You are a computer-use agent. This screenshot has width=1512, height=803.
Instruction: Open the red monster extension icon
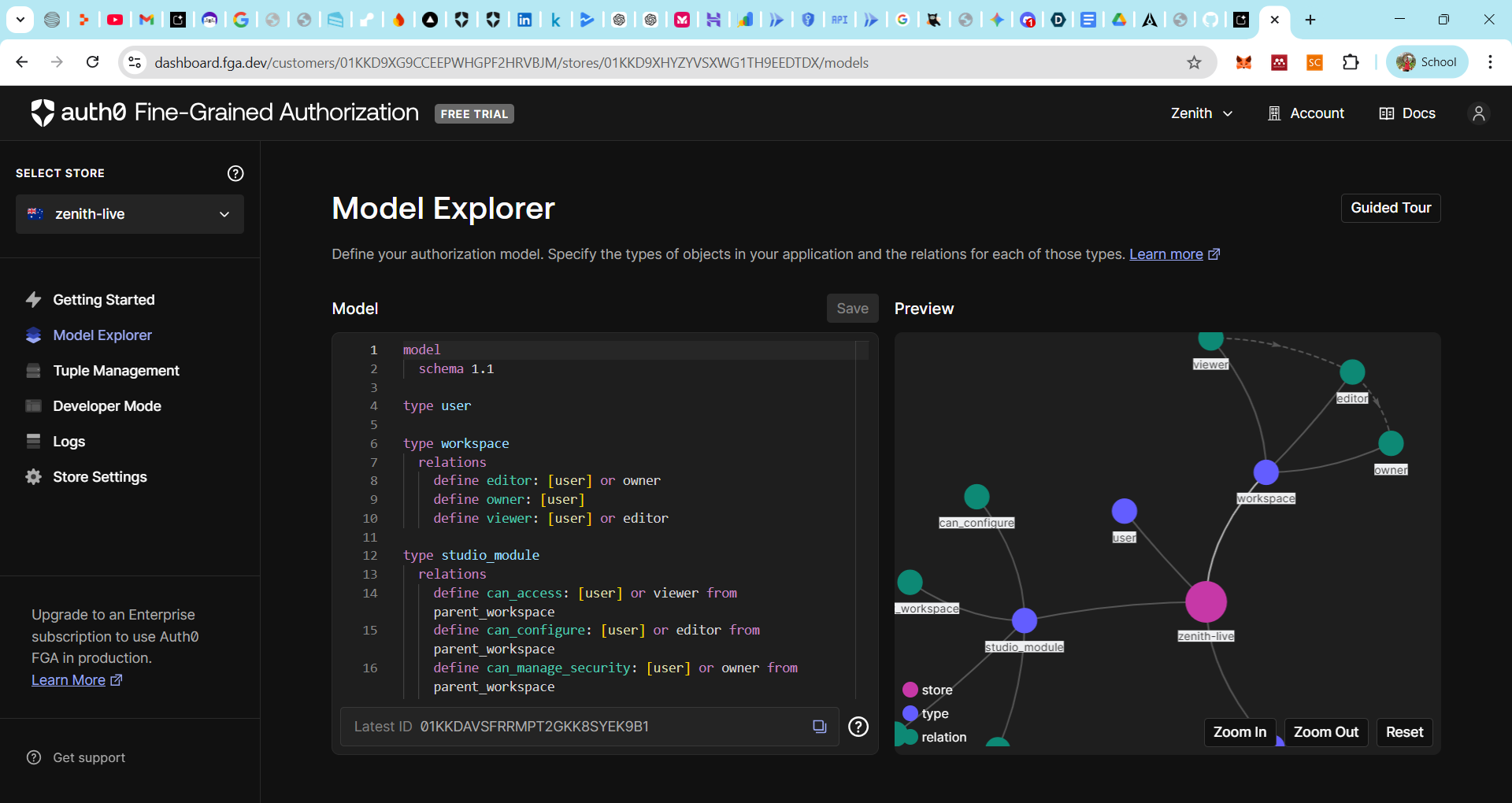point(1280,62)
